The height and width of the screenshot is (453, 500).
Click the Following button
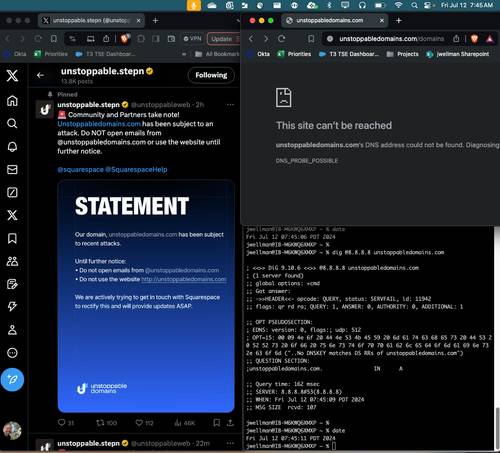coord(211,75)
